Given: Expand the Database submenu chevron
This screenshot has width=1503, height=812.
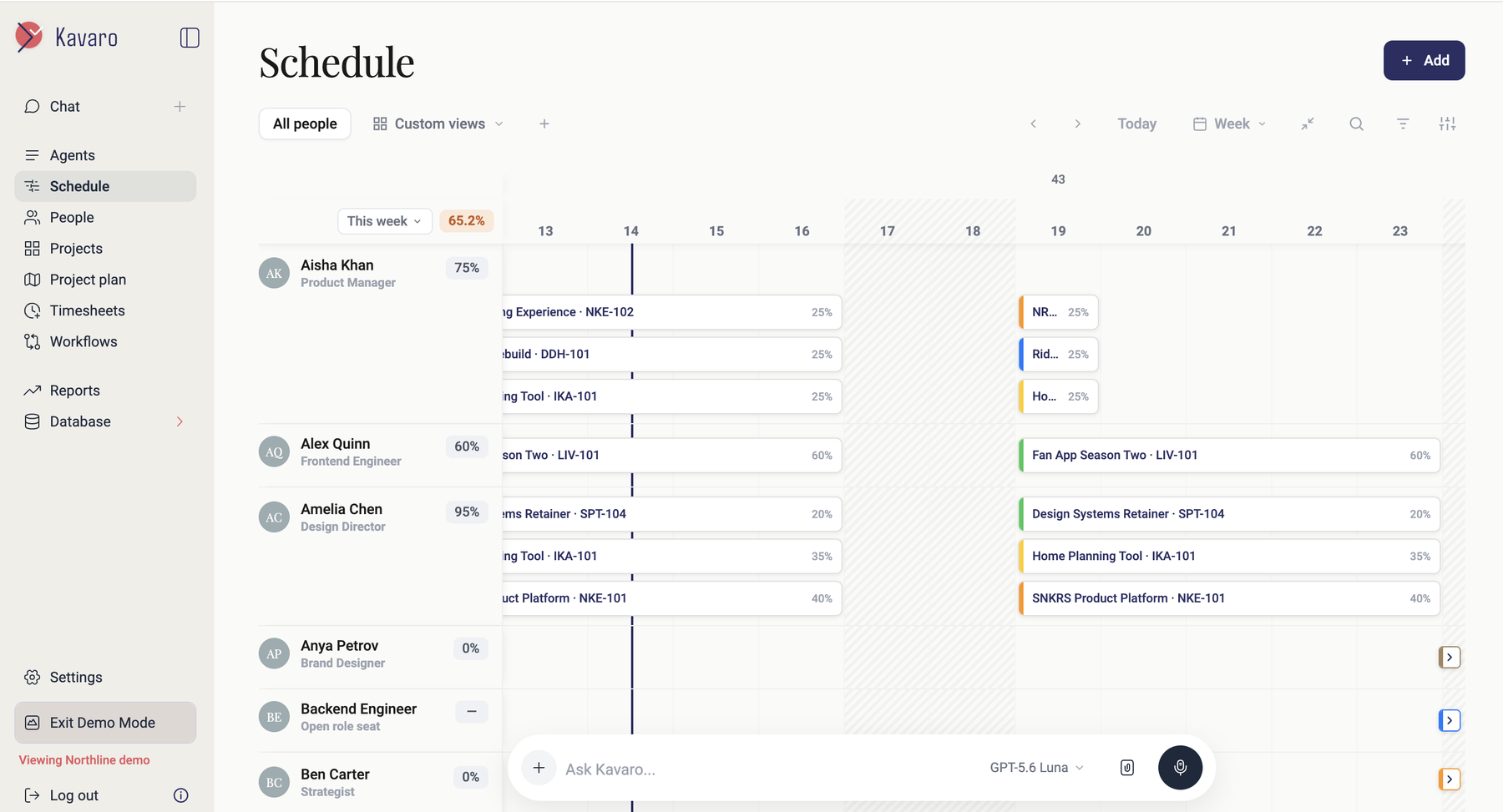Looking at the screenshot, I should click(180, 421).
